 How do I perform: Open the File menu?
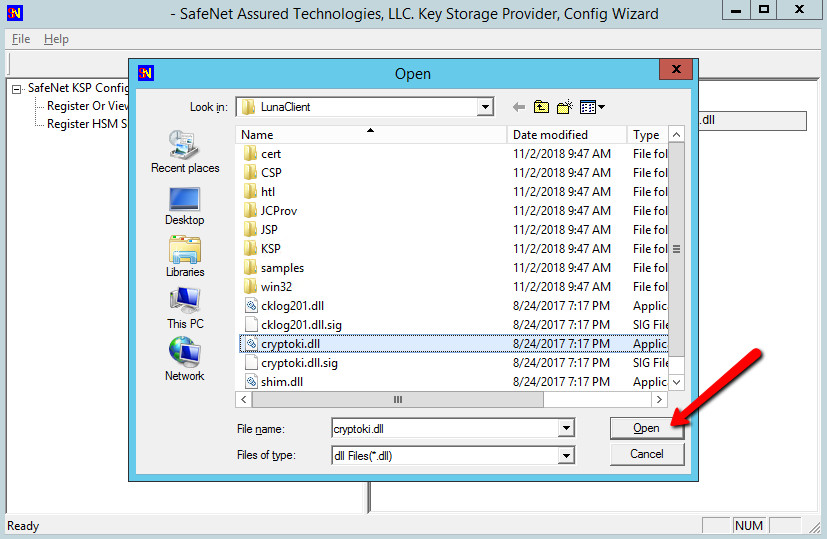coord(21,39)
